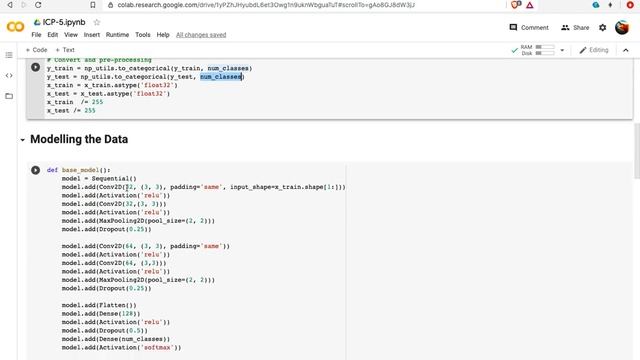The height and width of the screenshot is (360, 640).
Task: Open the Tools menu
Action: point(143,35)
